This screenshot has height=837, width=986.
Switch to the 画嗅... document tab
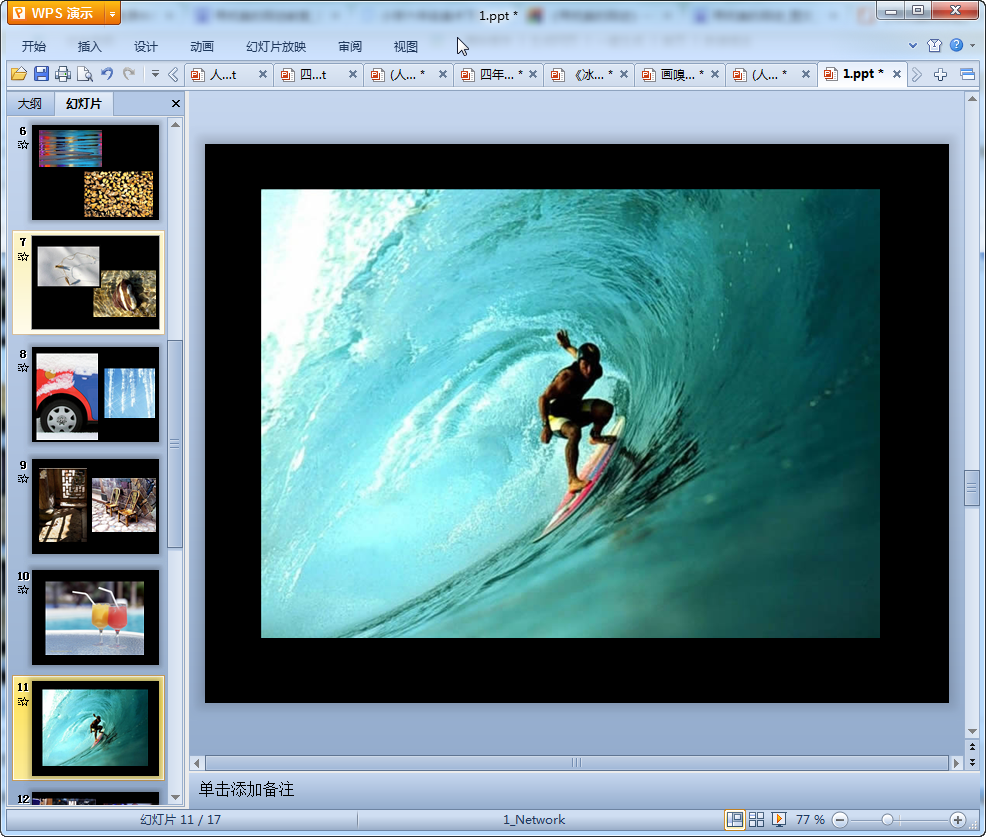(682, 74)
